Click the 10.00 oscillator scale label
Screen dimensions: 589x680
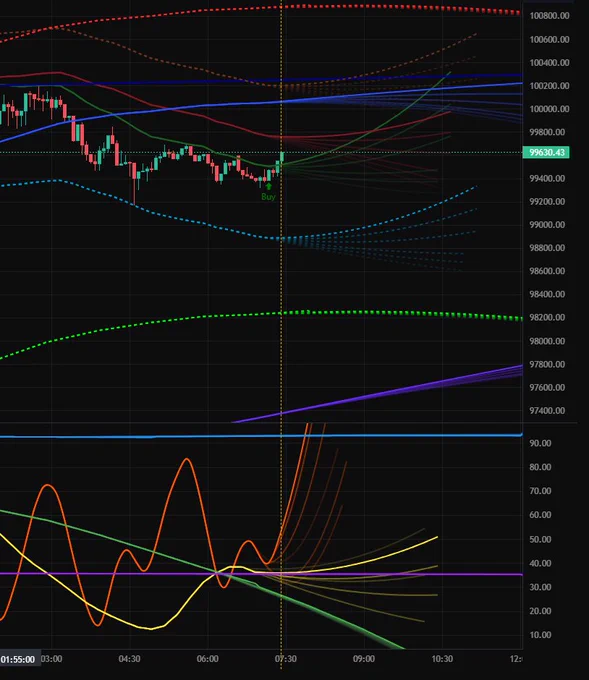540,634
